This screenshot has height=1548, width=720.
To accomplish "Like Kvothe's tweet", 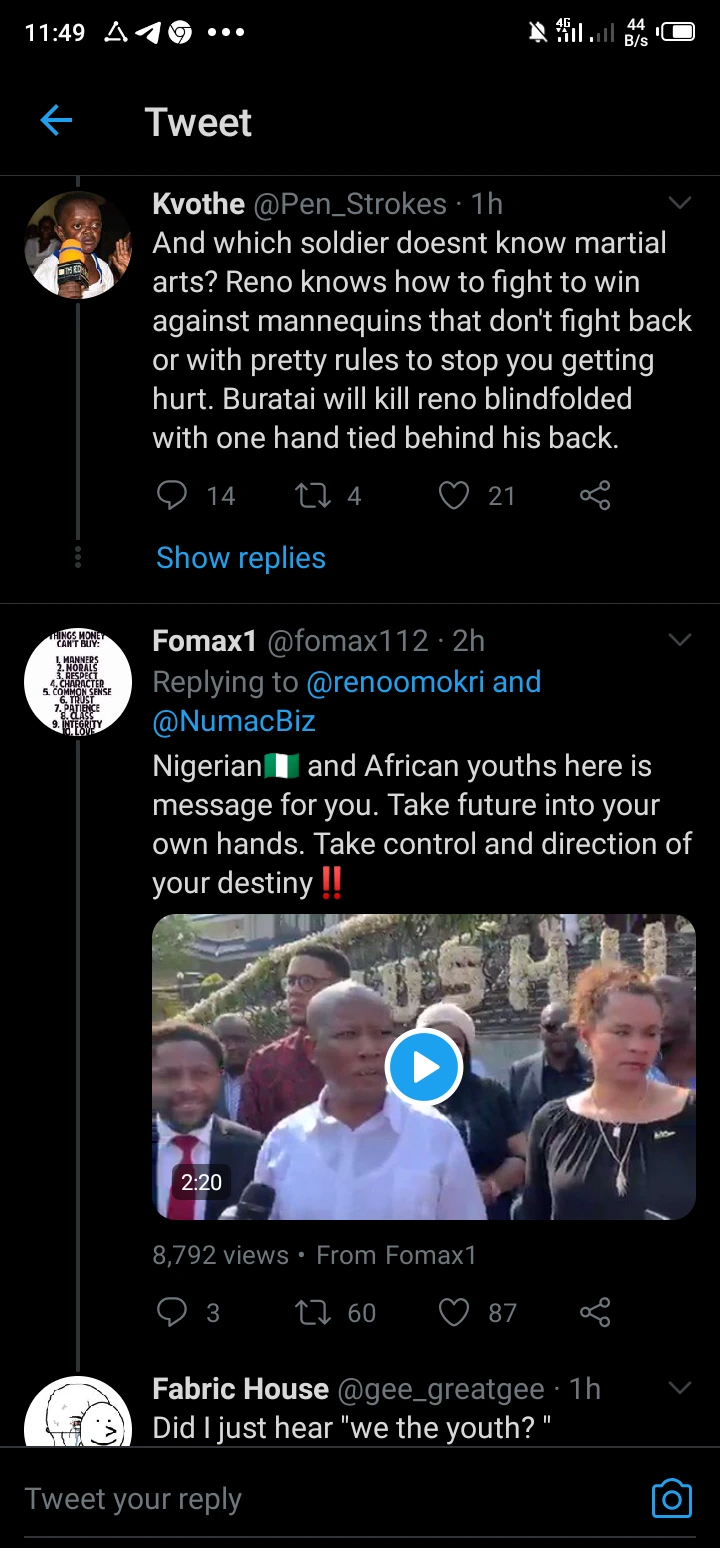I will [454, 495].
